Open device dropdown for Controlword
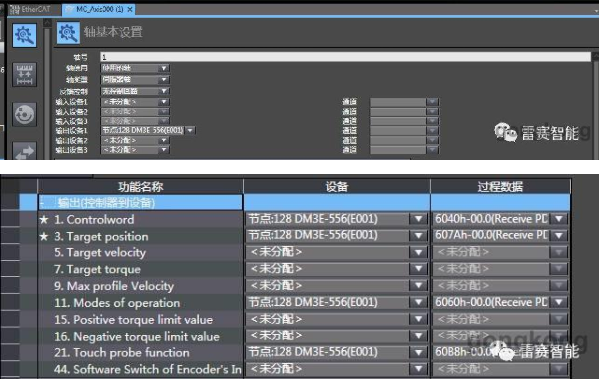The image size is (600, 379). pyautogui.click(x=418, y=219)
